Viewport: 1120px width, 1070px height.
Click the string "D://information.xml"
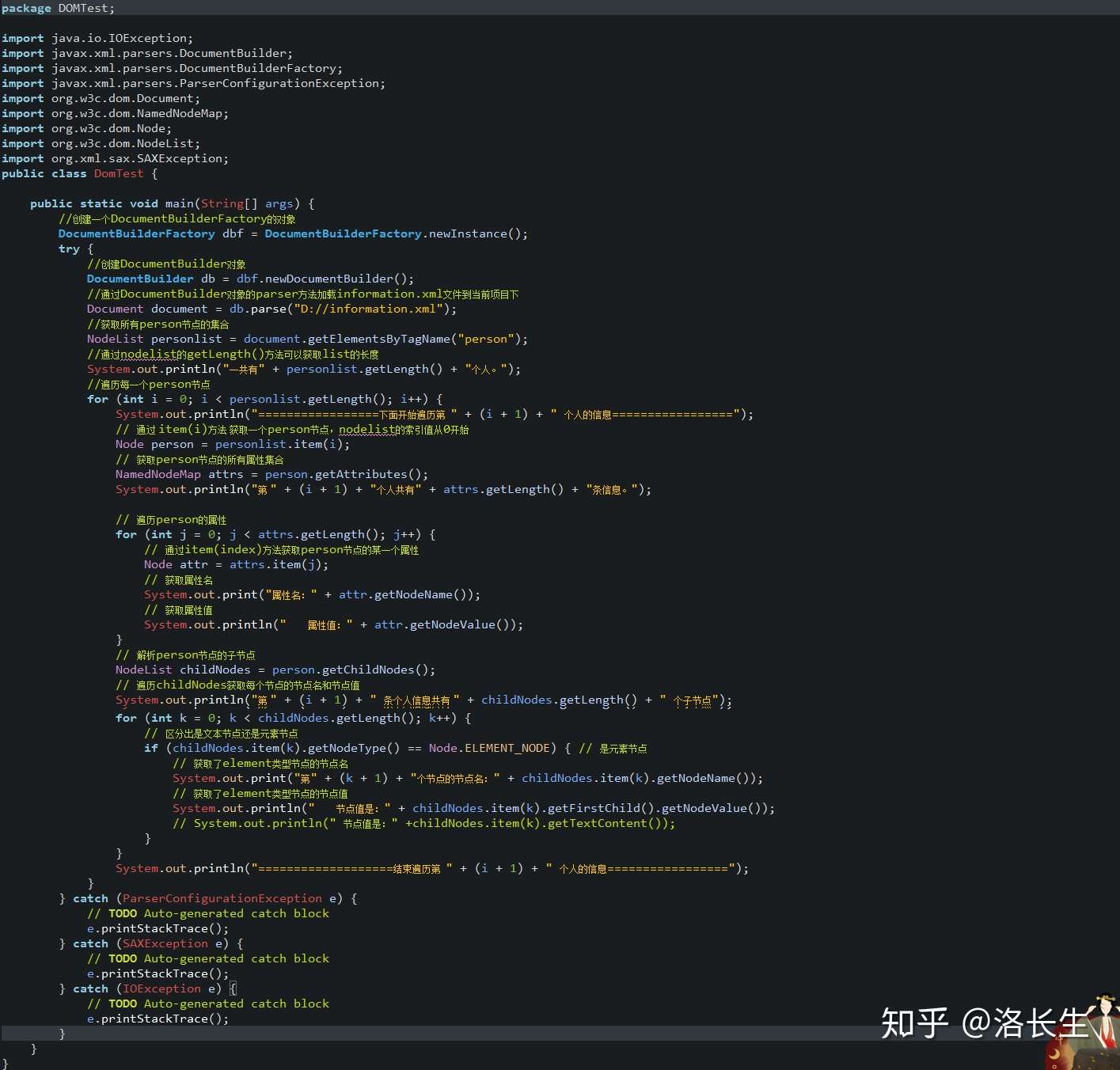(x=368, y=309)
